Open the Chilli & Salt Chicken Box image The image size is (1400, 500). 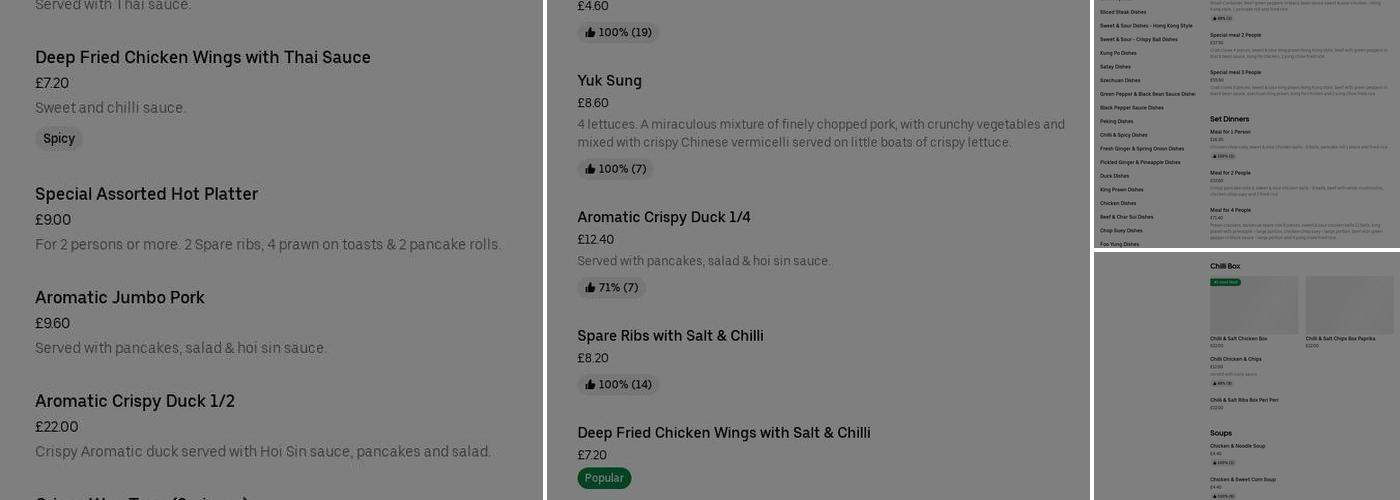[1254, 305]
